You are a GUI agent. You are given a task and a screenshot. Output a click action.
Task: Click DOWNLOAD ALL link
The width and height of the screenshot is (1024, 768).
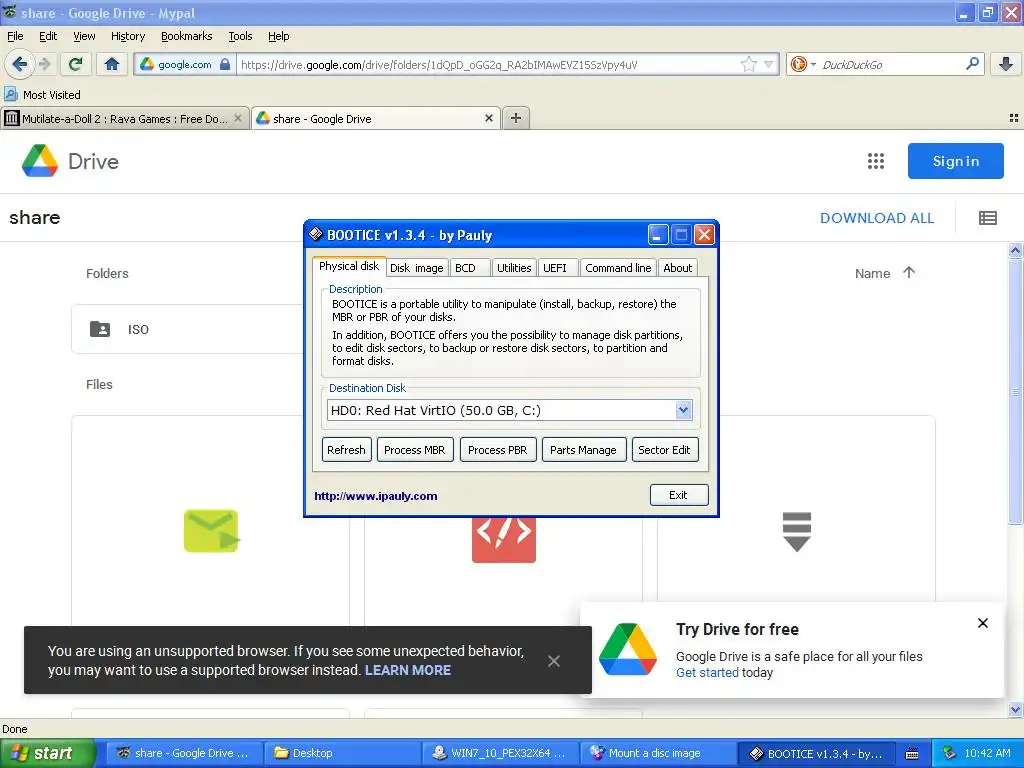click(x=877, y=218)
